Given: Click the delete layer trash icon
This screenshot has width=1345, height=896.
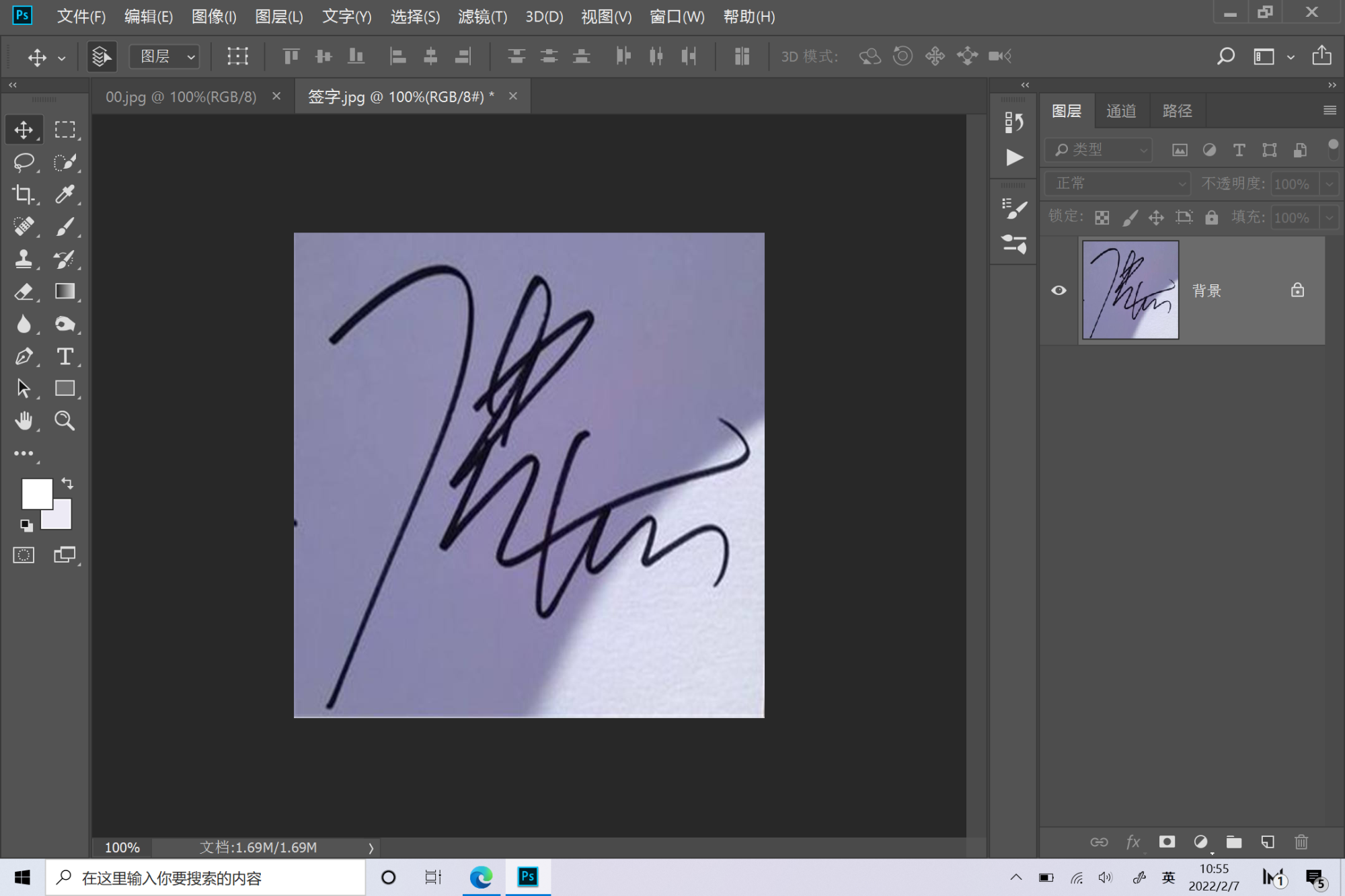Looking at the screenshot, I should (1301, 842).
